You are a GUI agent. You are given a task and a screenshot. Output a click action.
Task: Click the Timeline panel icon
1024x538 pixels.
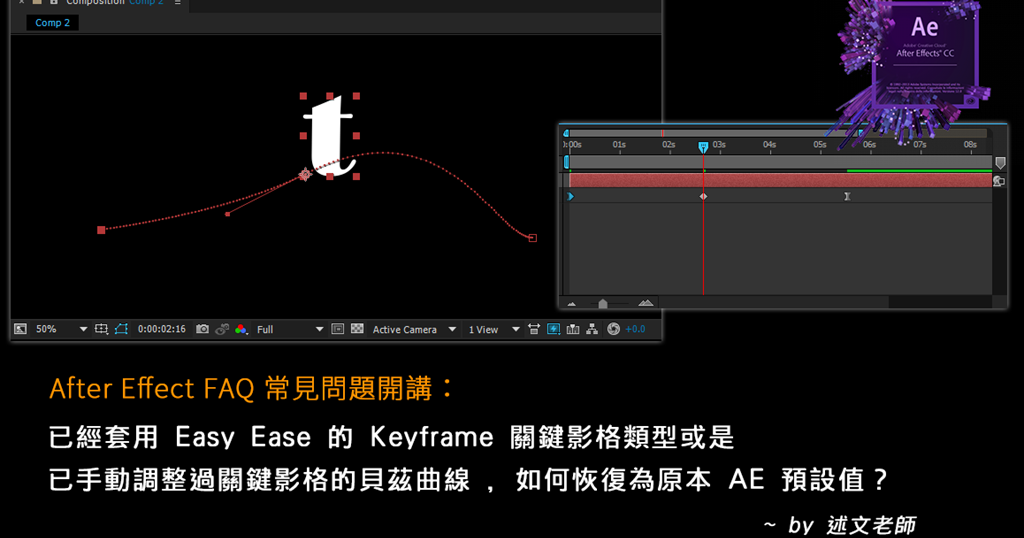pyautogui.click(x=573, y=329)
